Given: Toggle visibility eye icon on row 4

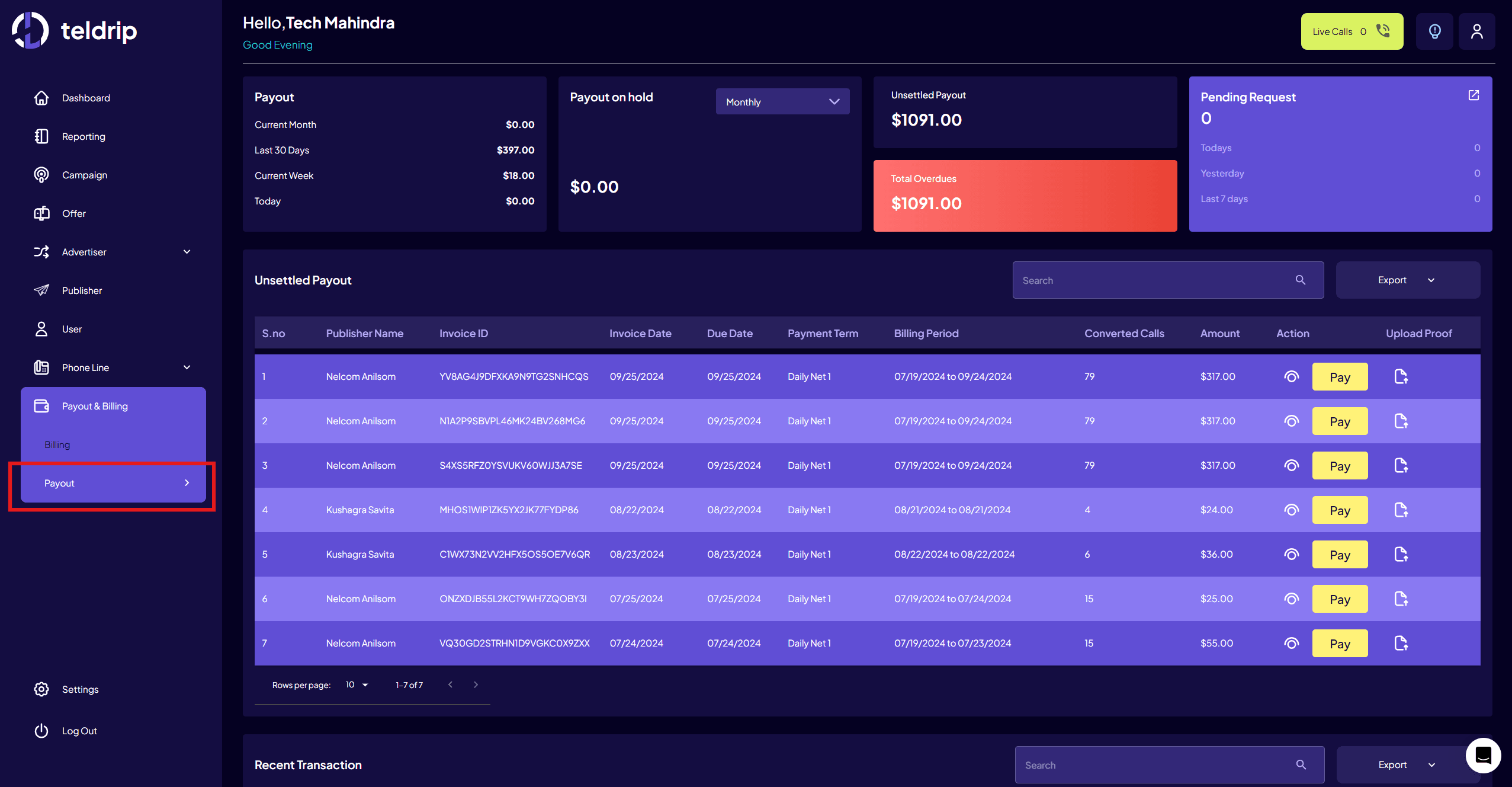Looking at the screenshot, I should [x=1291, y=510].
